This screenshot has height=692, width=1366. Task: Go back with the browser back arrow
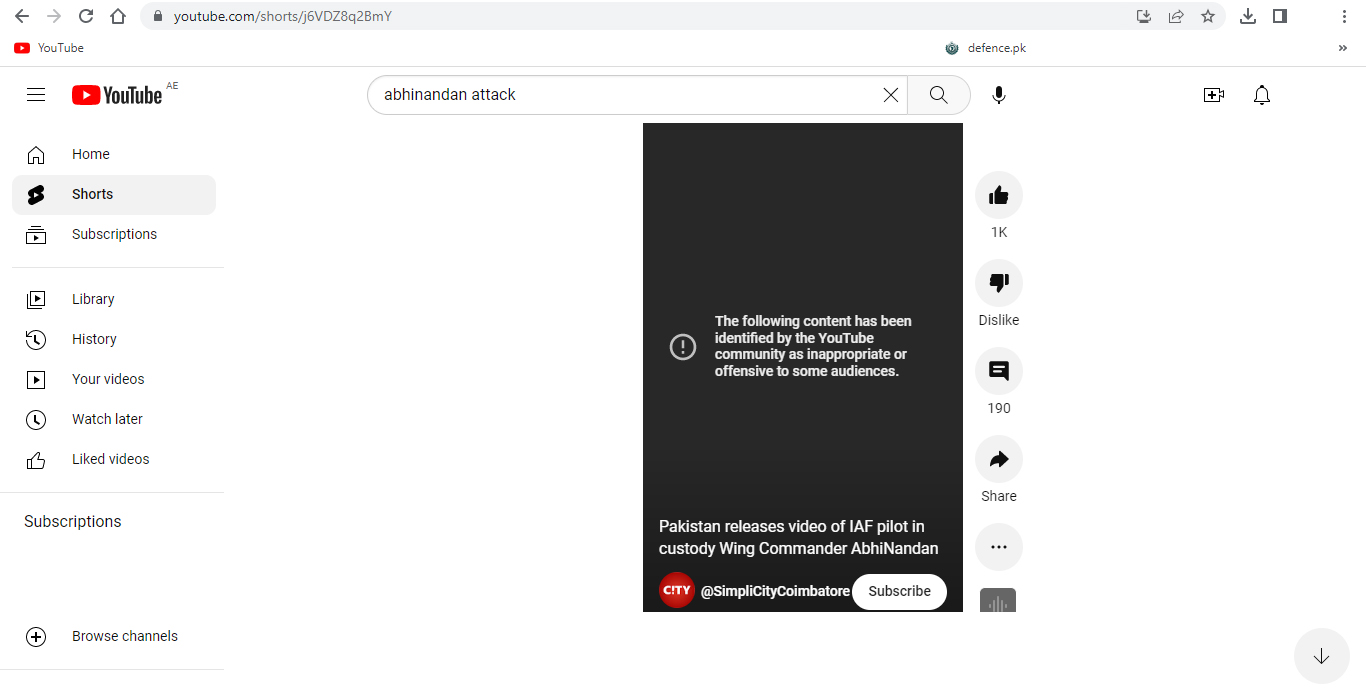22,16
